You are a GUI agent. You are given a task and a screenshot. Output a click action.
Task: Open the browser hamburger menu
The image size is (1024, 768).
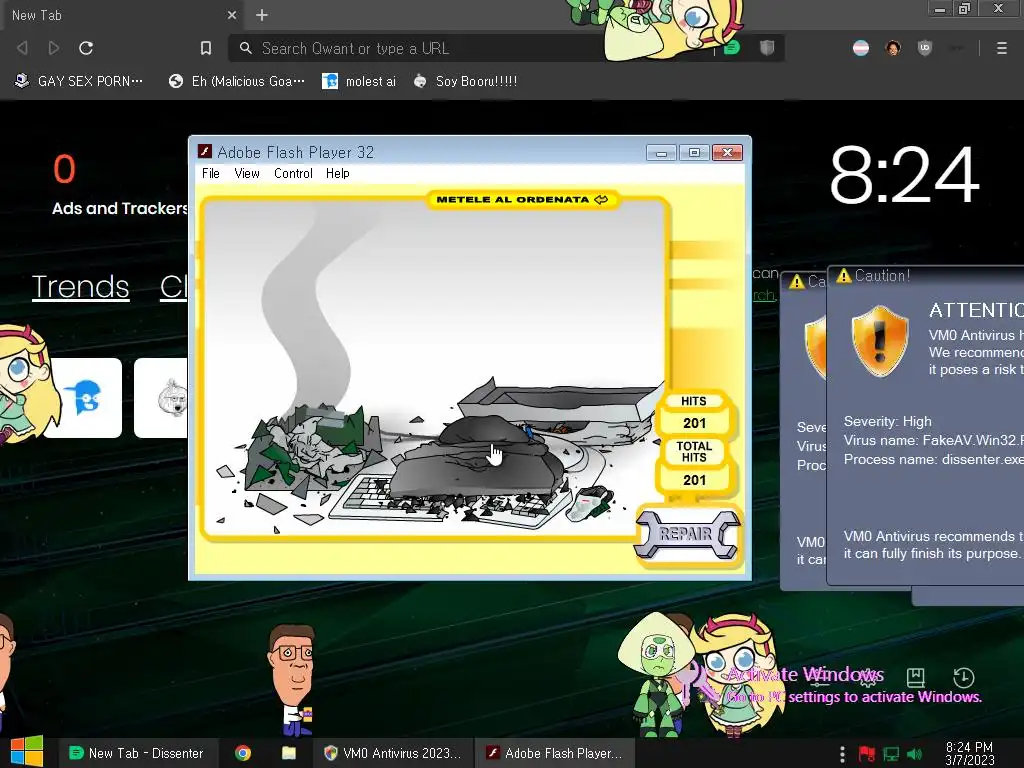pyautogui.click(x=1001, y=48)
